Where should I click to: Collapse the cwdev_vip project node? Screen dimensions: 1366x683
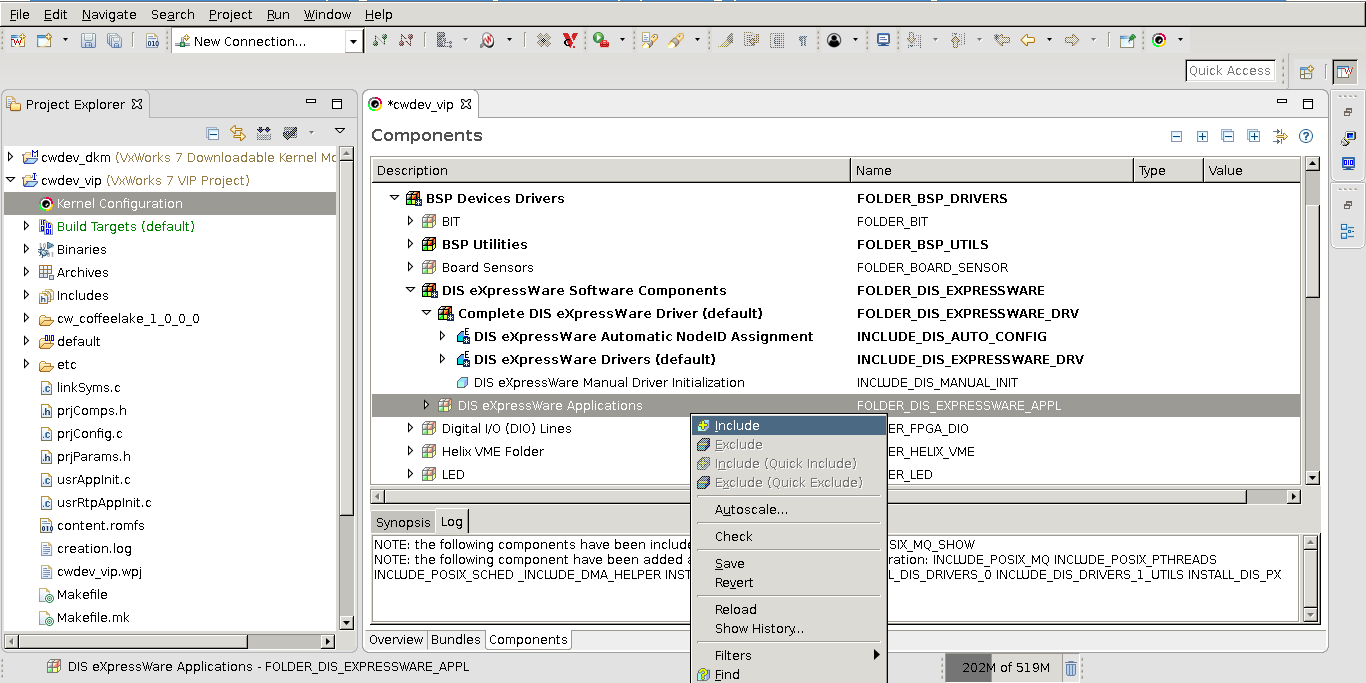pyautogui.click(x=11, y=180)
